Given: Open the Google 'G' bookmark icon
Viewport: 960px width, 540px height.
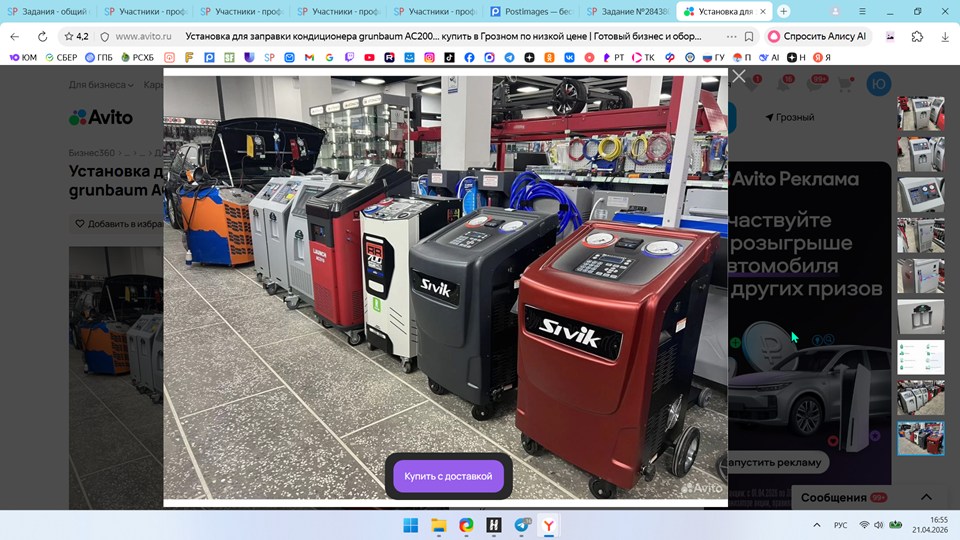Looking at the screenshot, I should [329, 58].
